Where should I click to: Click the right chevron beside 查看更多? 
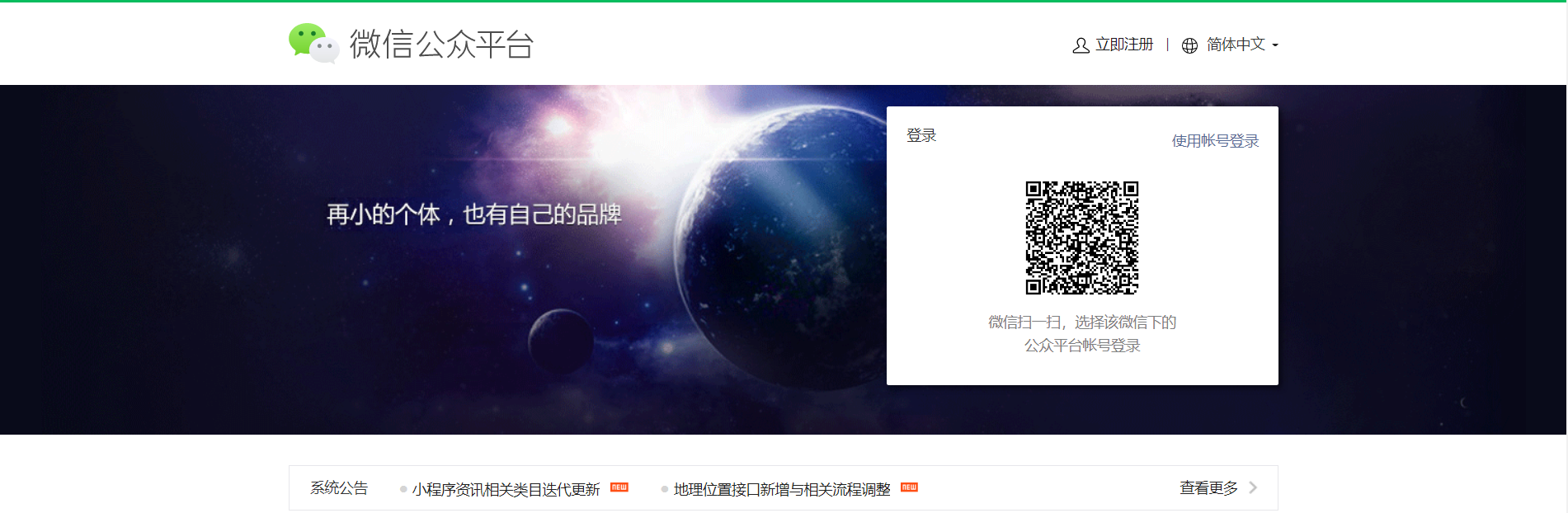point(1253,487)
